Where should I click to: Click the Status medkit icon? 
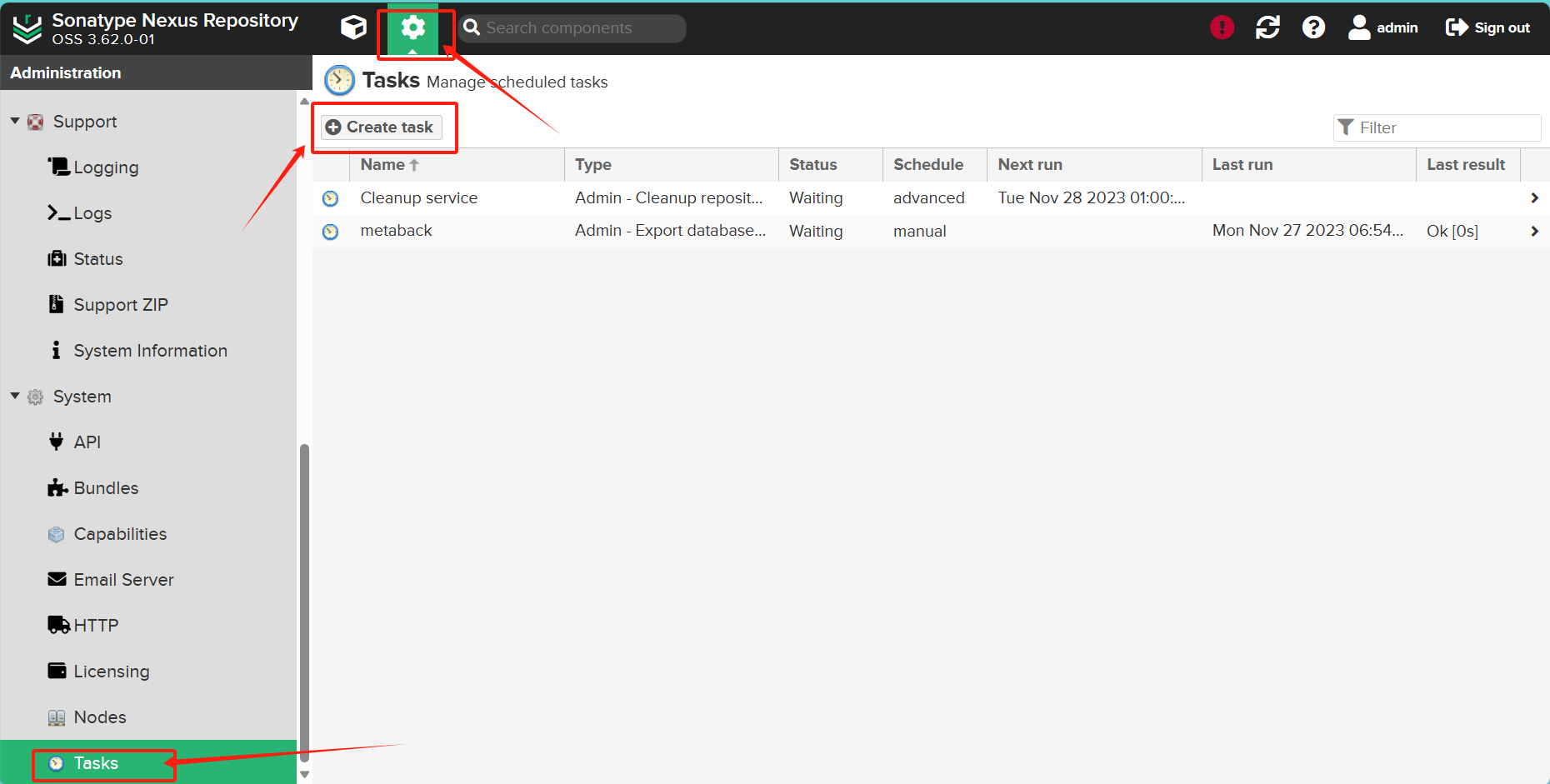[57, 258]
